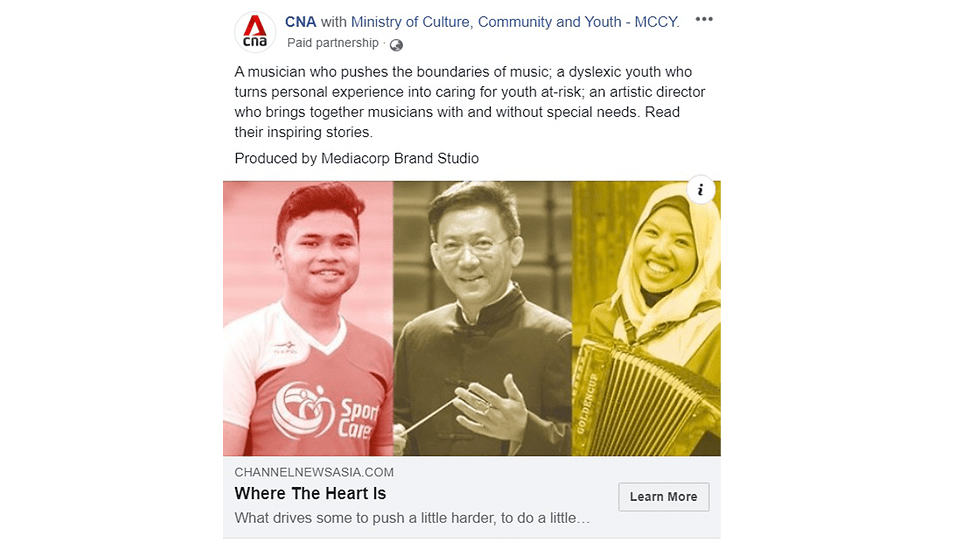Click the post caption about inspiring stories
Image resolution: width=960 pixels, height=540 pixels.
pyautogui.click(x=470, y=102)
